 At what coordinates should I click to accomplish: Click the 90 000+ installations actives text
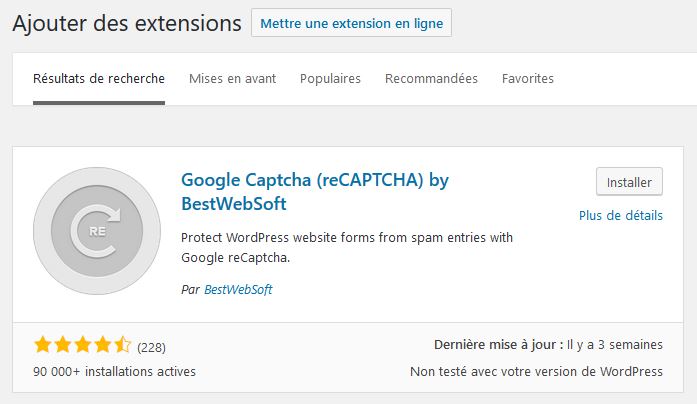tap(114, 372)
